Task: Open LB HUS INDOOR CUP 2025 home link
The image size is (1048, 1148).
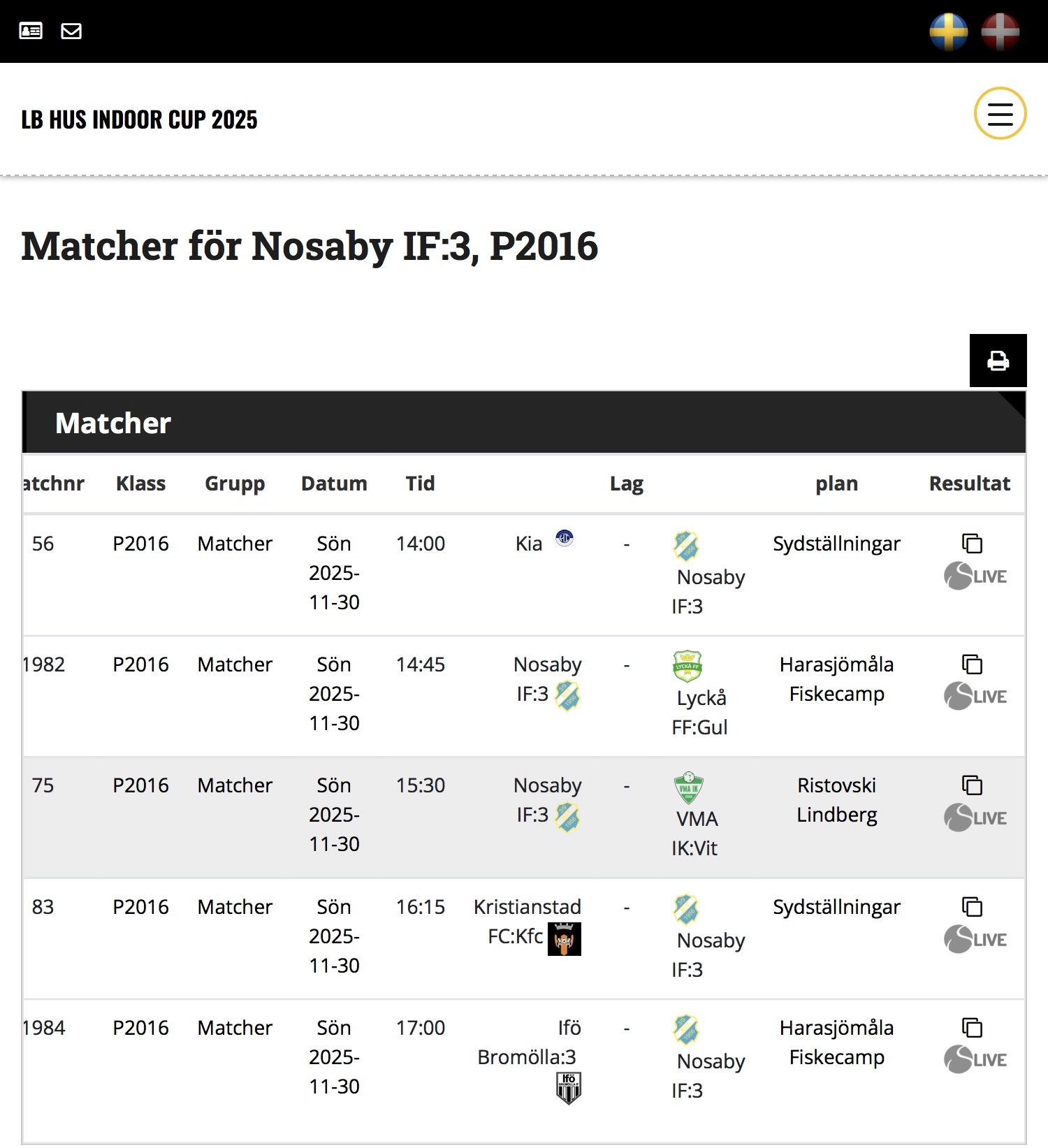Action: tap(139, 119)
